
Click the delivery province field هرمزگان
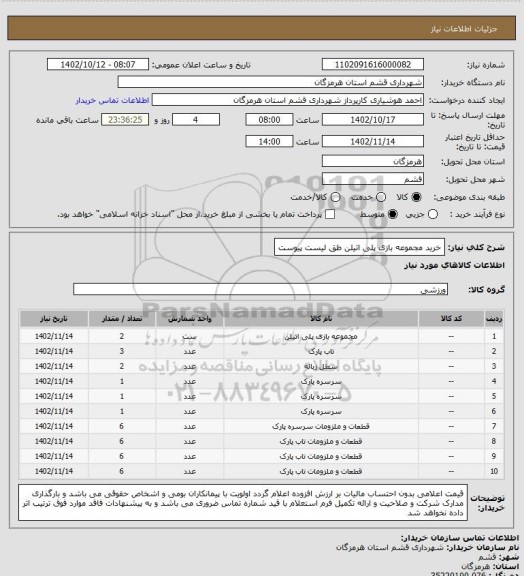pos(373,161)
